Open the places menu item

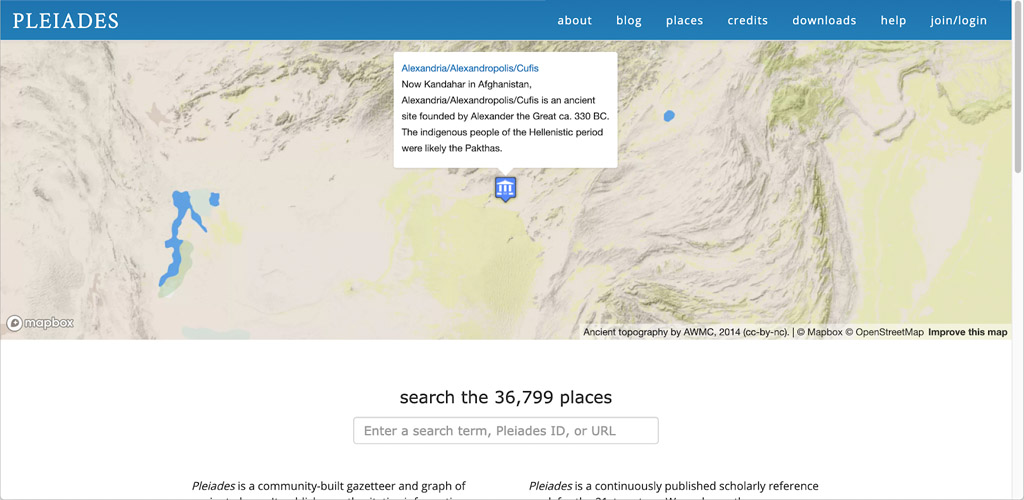(x=684, y=20)
